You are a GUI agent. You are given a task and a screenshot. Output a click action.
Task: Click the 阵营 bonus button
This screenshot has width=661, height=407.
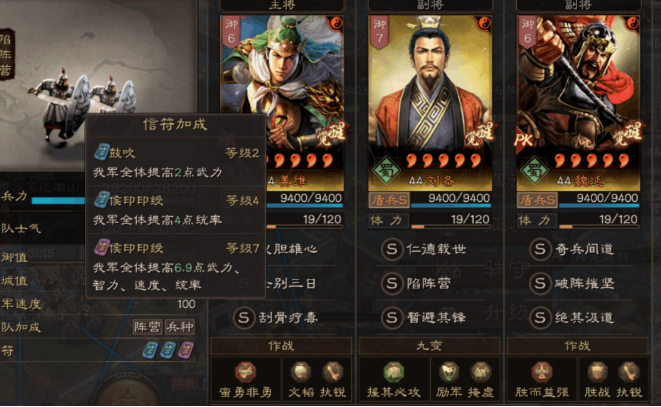tap(148, 327)
